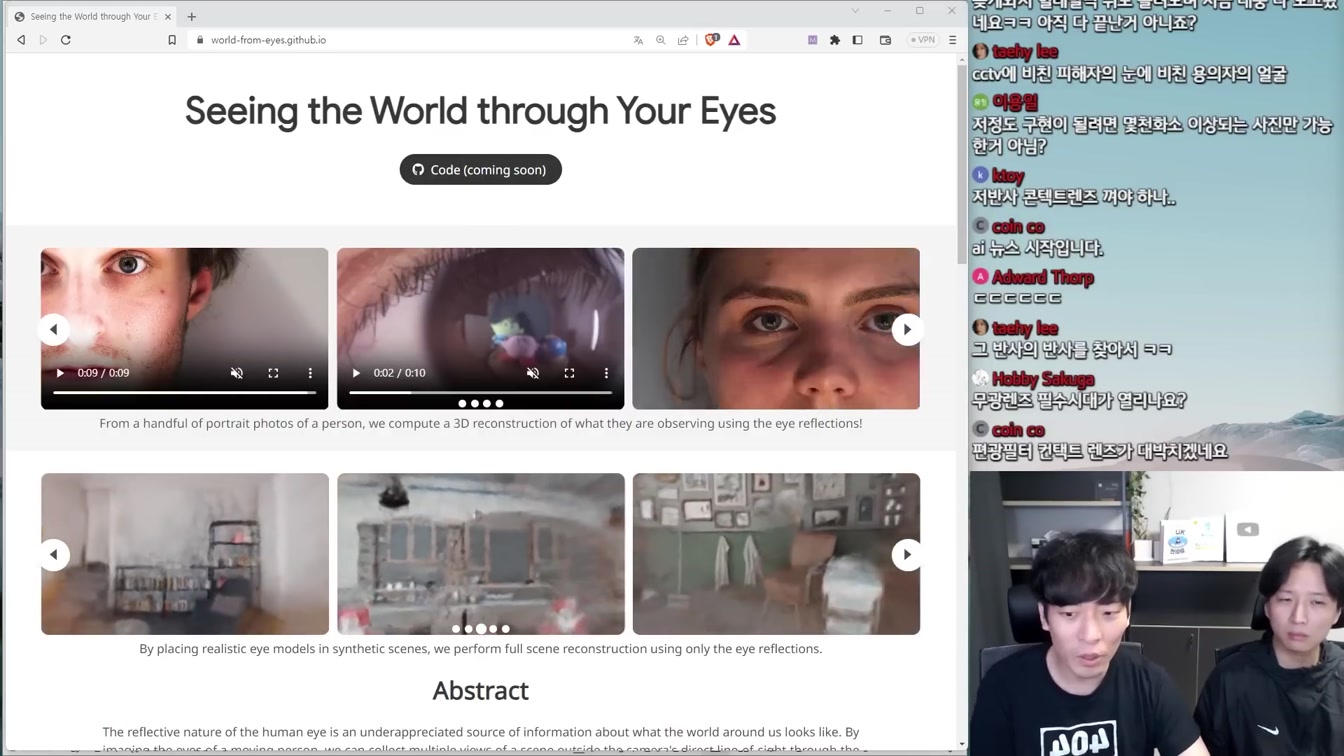Unmute the first portrait video
This screenshot has width=1344, height=756.
pyautogui.click(x=237, y=373)
